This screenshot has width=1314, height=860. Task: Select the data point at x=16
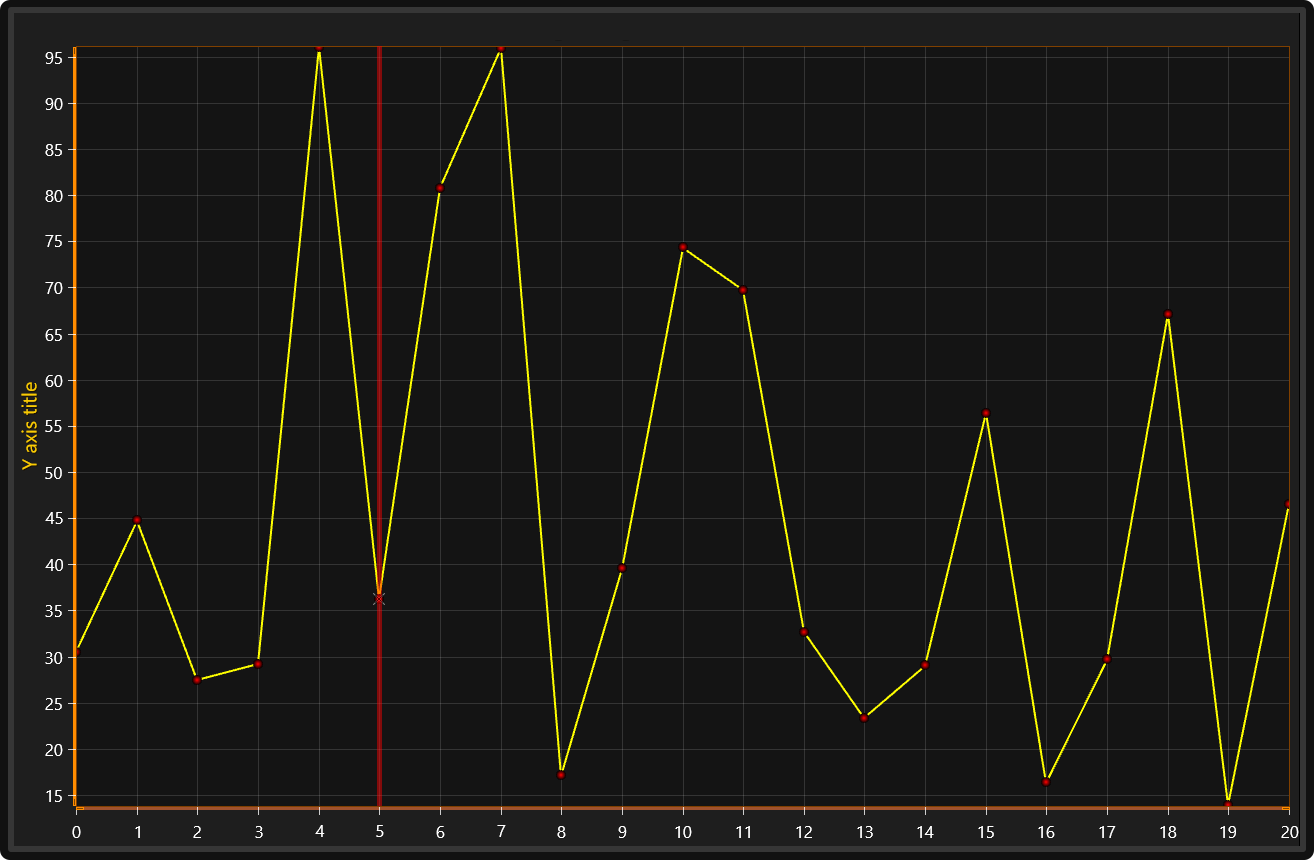1046,781
